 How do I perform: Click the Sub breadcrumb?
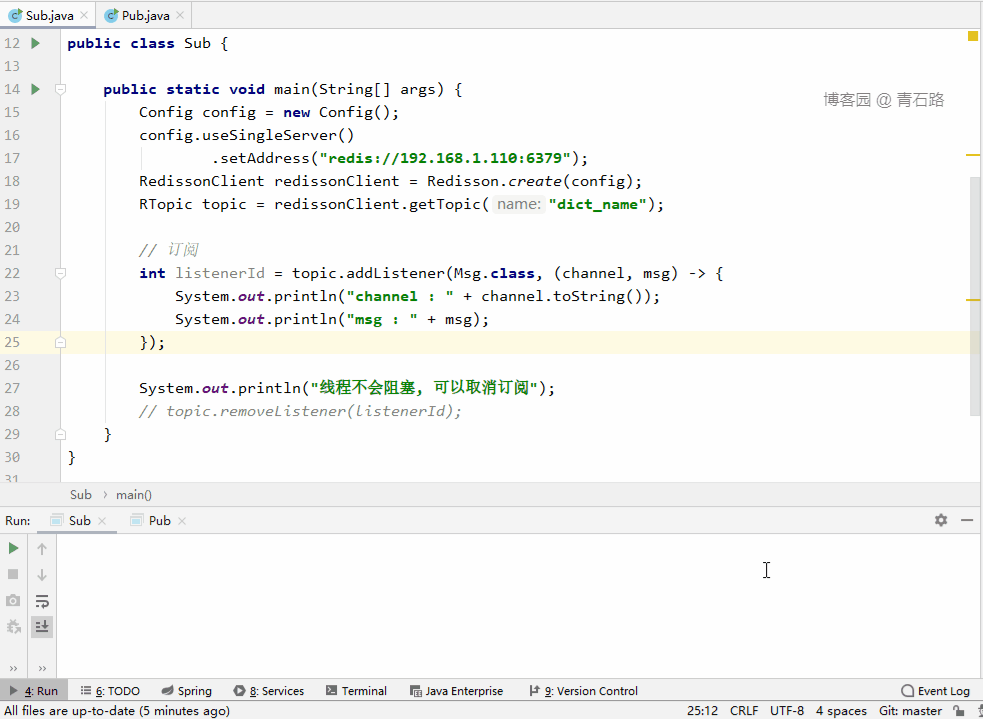[81, 495]
